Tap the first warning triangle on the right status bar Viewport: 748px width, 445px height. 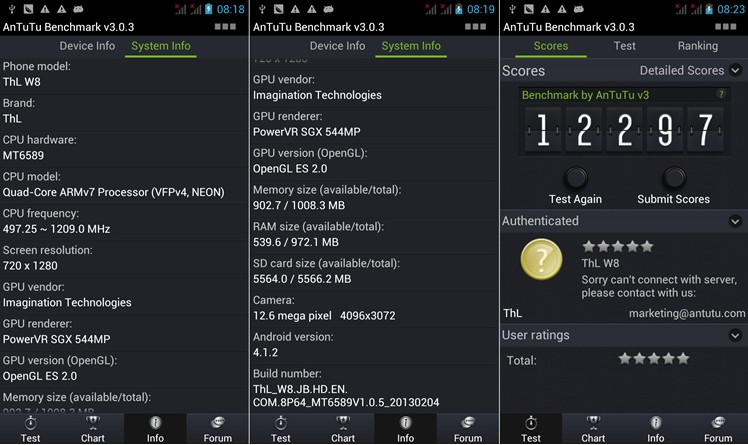pos(545,9)
